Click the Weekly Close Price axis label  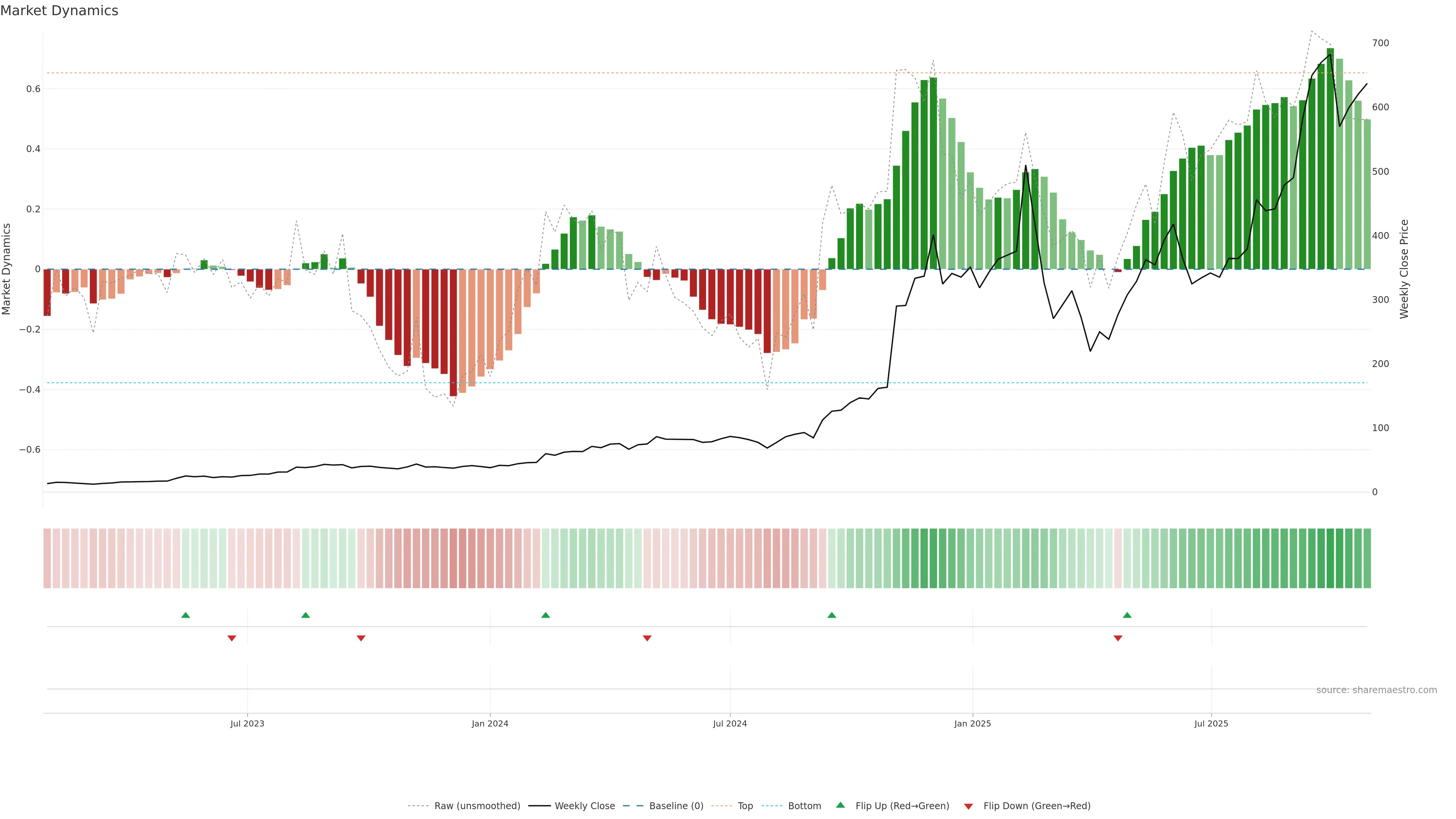click(x=1404, y=269)
